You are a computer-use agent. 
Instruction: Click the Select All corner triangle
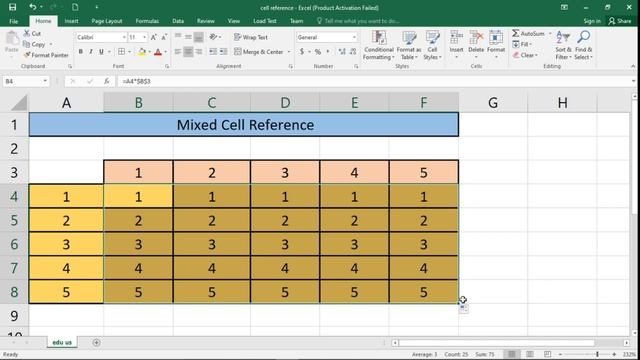[19, 103]
